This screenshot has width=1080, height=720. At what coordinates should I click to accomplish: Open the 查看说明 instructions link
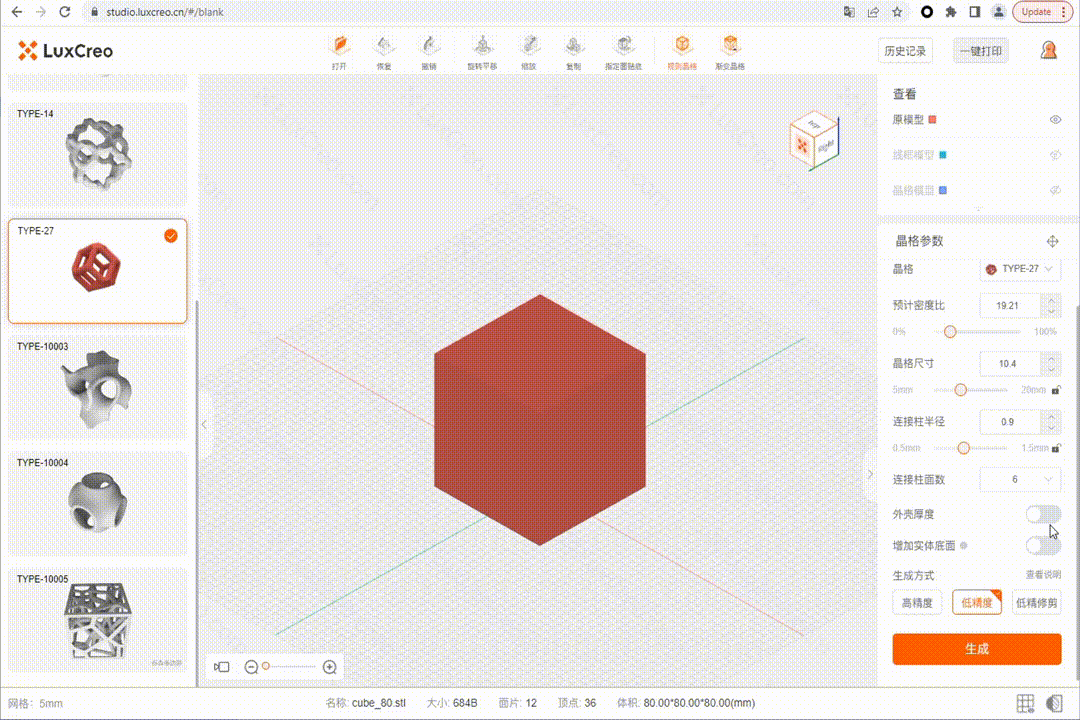pyautogui.click(x=1043, y=575)
